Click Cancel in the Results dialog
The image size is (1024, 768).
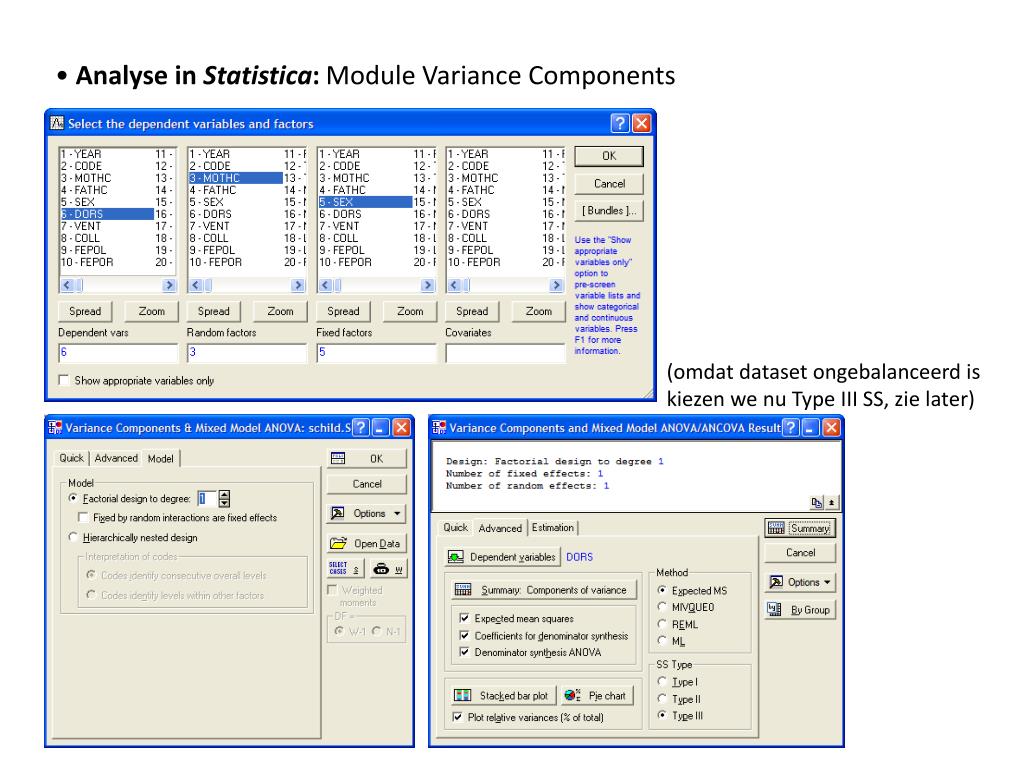coord(800,552)
